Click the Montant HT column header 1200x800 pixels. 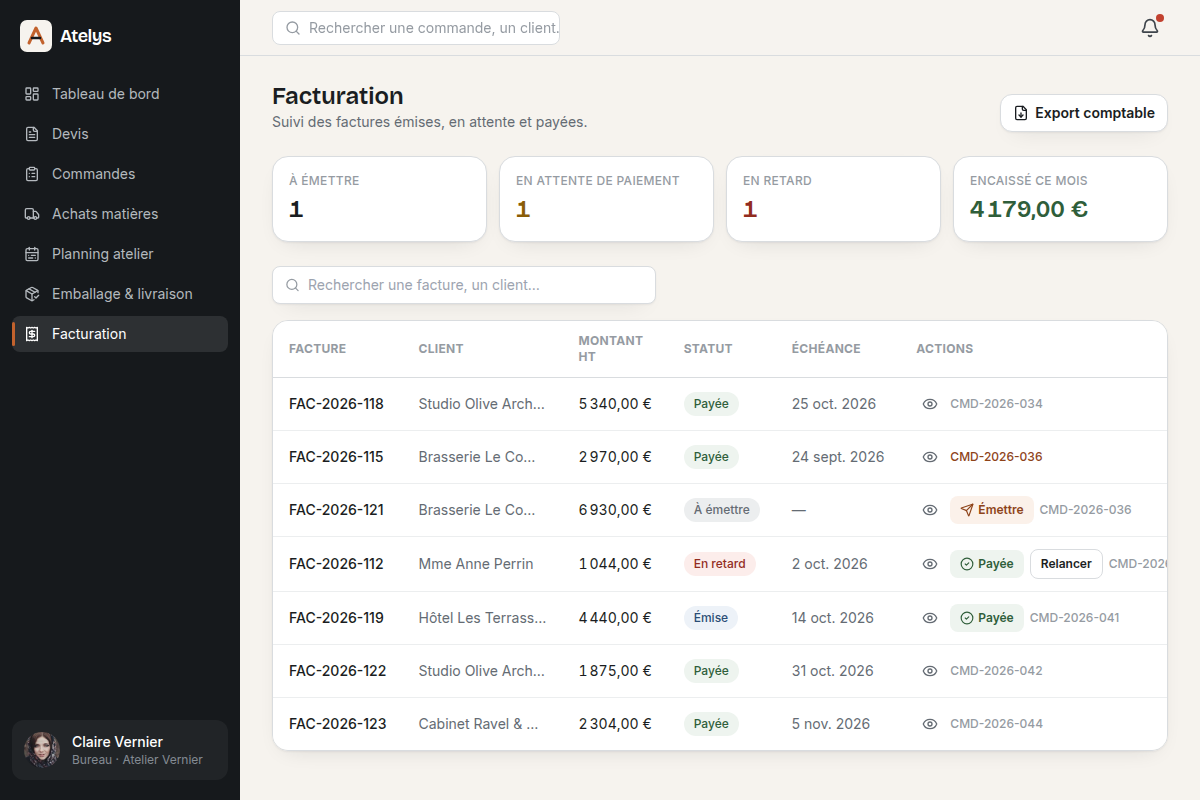(610, 349)
